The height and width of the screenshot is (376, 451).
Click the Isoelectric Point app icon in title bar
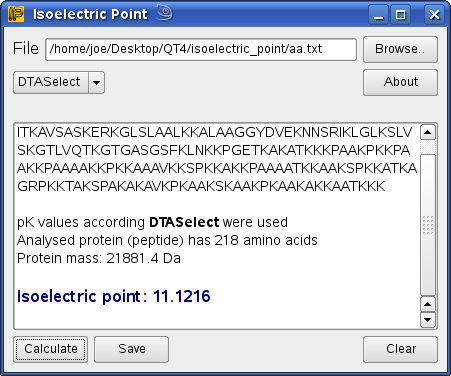[16, 14]
